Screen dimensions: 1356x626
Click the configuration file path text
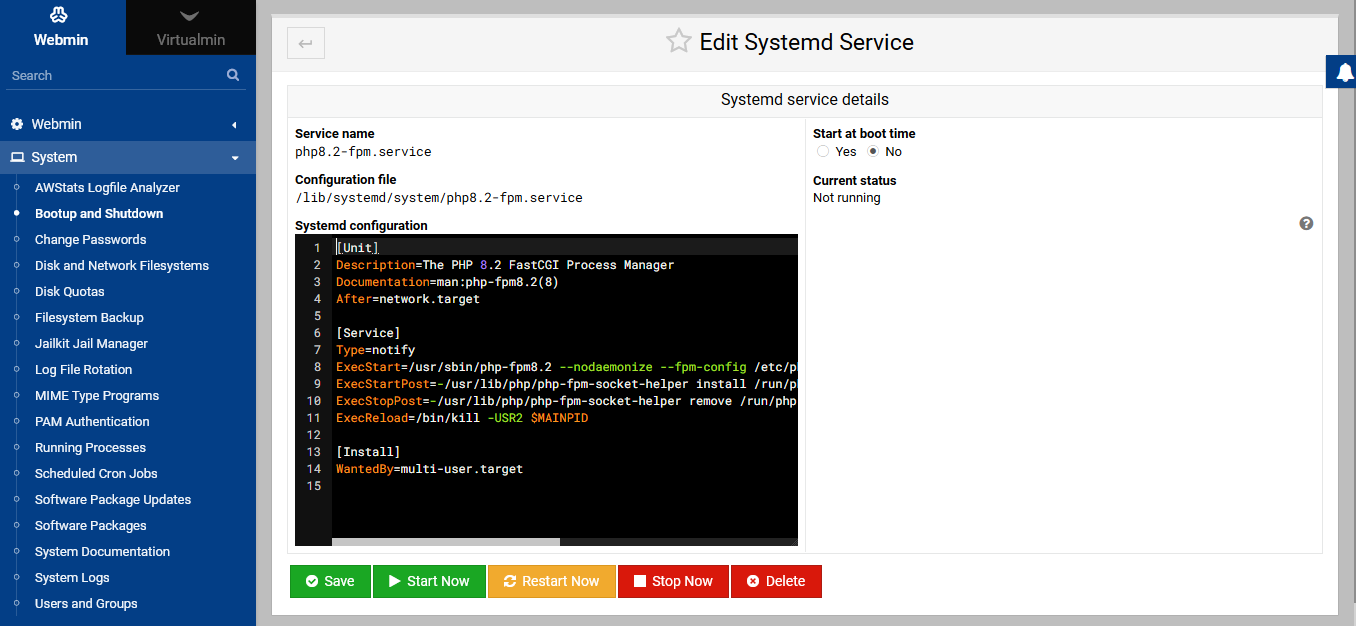439,198
